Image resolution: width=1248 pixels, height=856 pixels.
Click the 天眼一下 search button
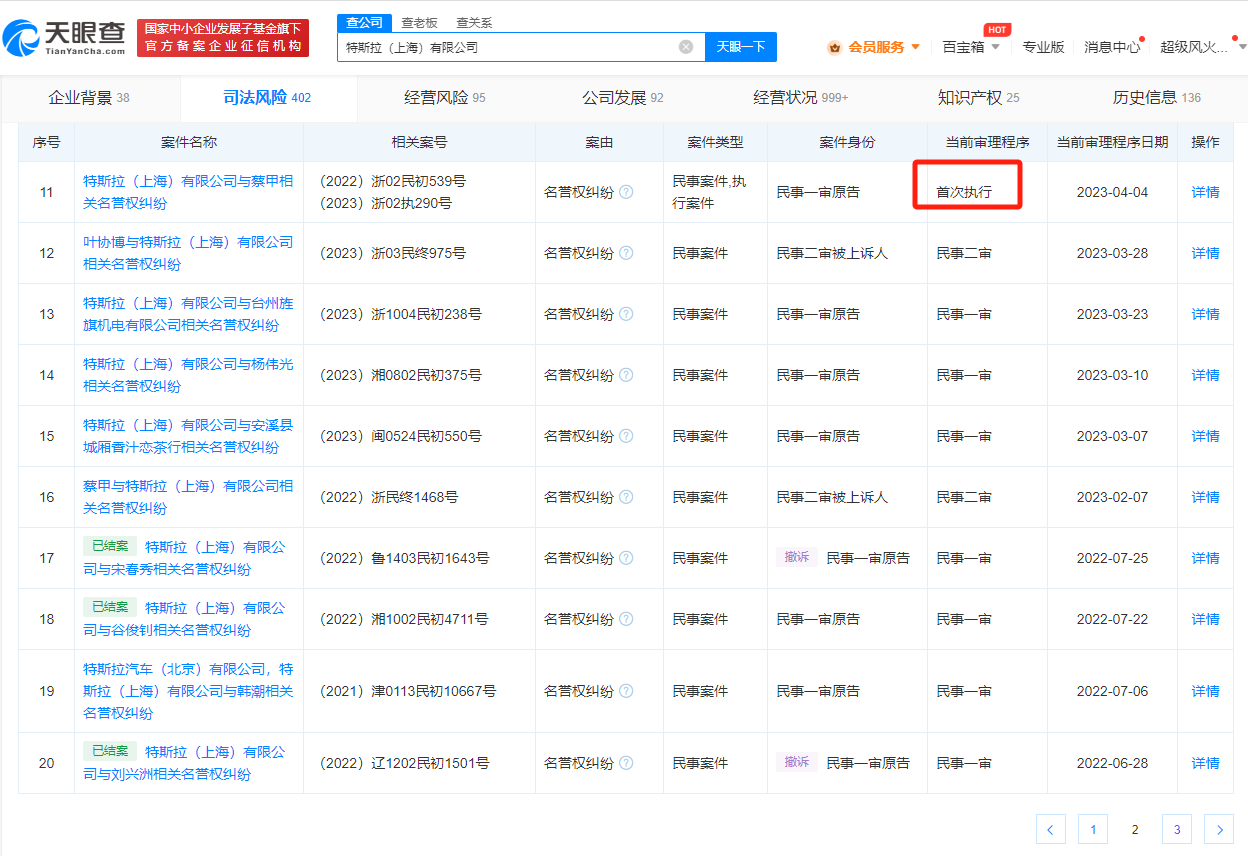pos(740,47)
